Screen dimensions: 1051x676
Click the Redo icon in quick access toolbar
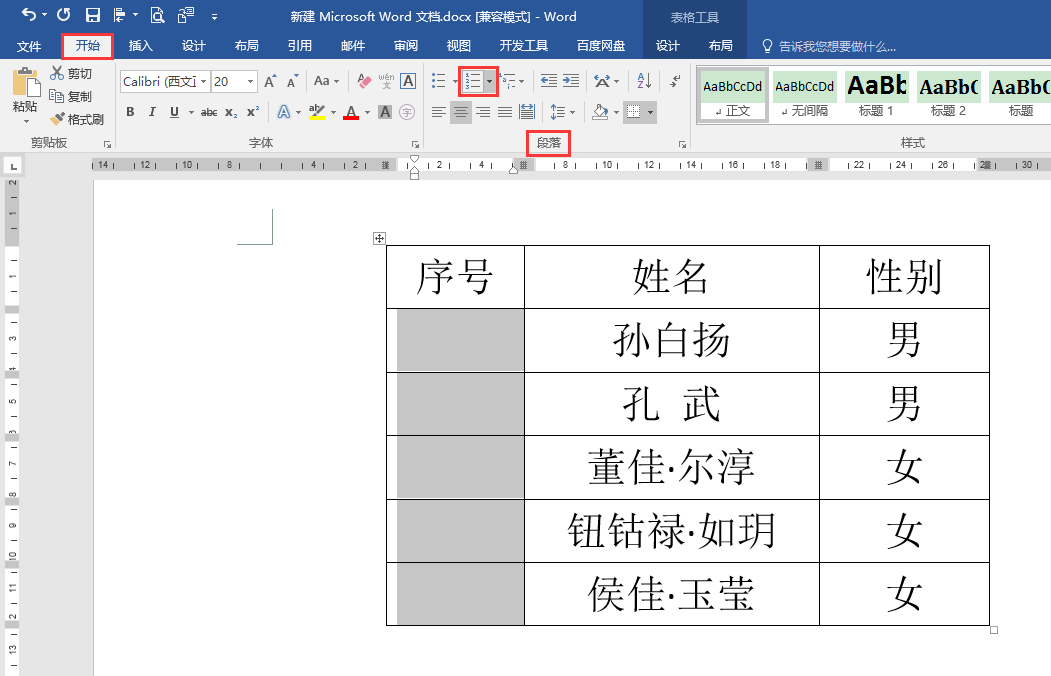(64, 14)
